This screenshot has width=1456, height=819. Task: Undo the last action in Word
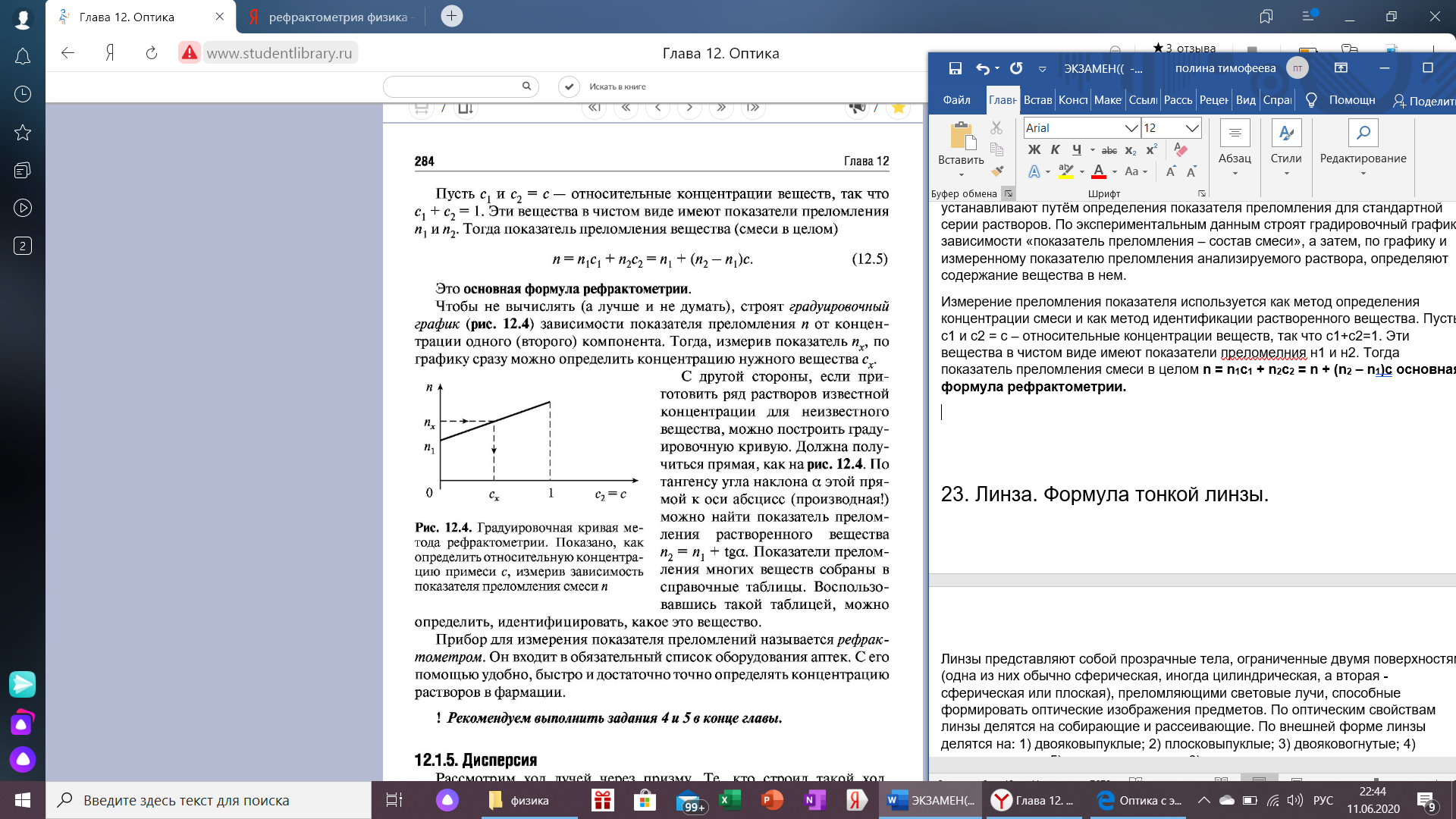(x=983, y=68)
